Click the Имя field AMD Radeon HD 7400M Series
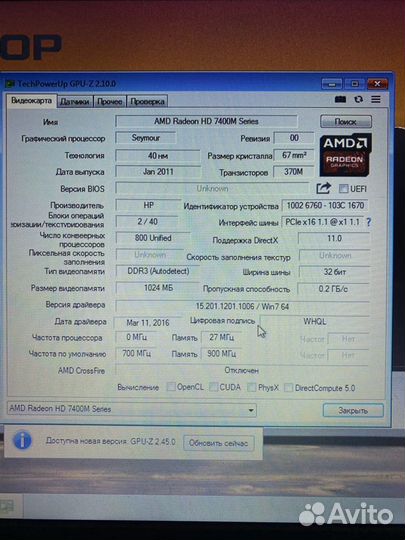 coord(206,121)
